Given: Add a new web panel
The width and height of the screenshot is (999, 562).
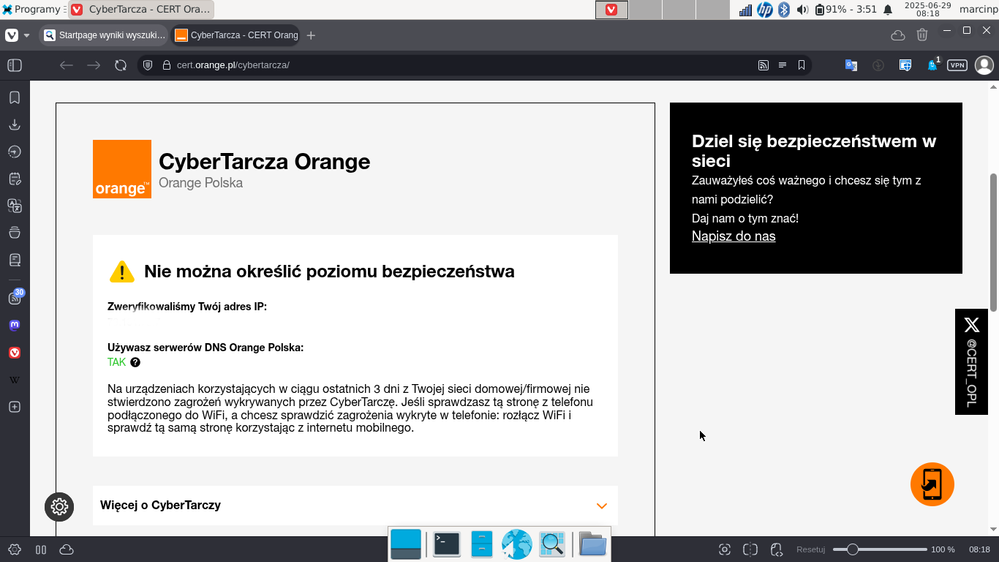Looking at the screenshot, I should coord(15,407).
